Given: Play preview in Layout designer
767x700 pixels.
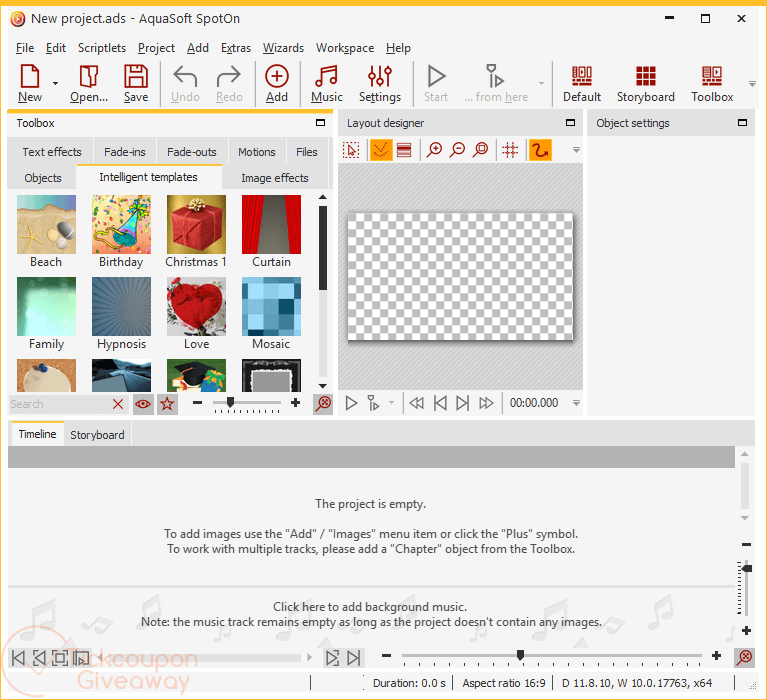Looking at the screenshot, I should coord(351,403).
